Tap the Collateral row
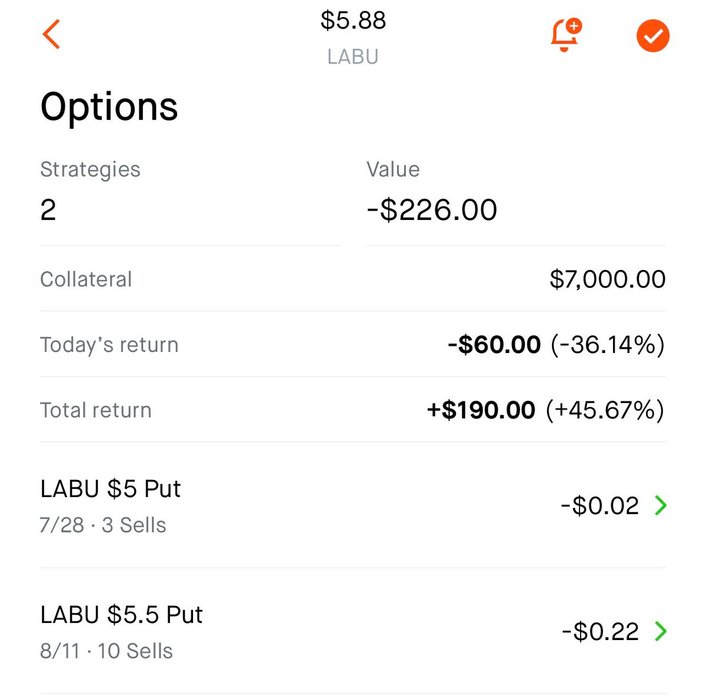This screenshot has width=706, height=700. pyautogui.click(x=353, y=279)
